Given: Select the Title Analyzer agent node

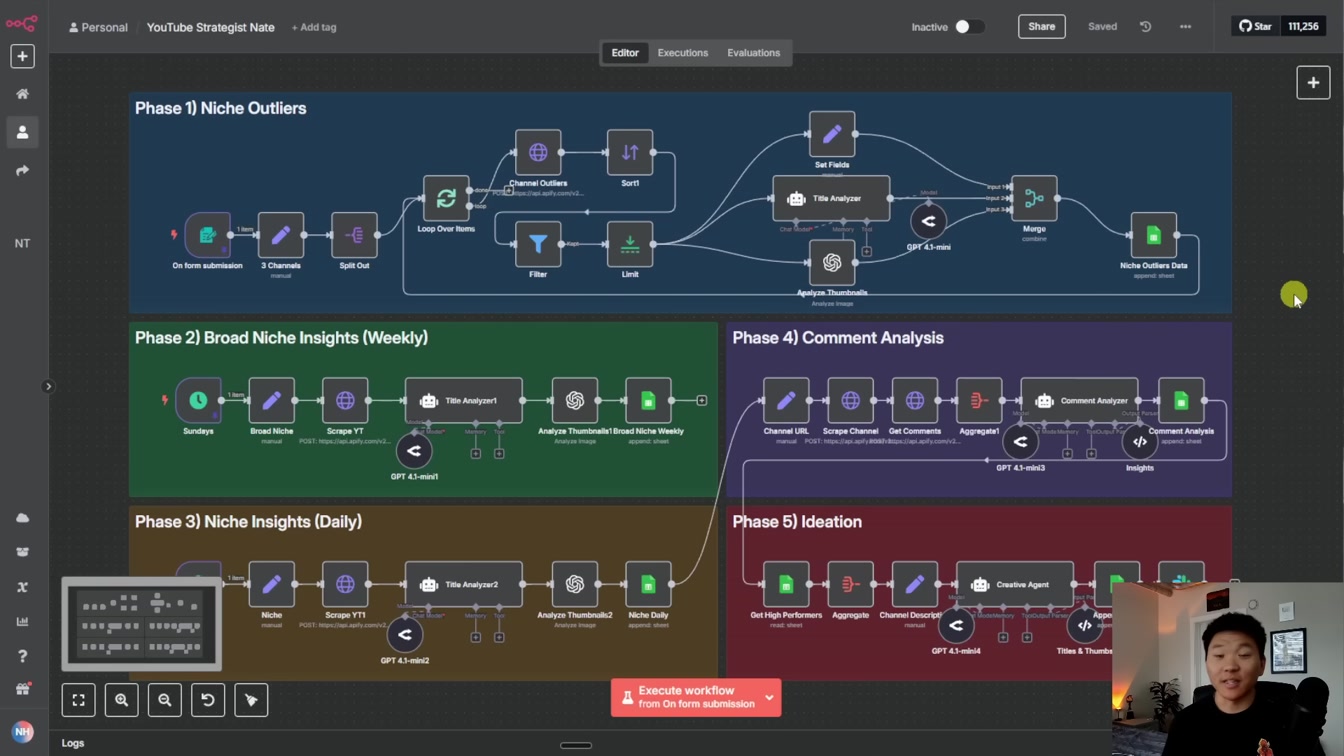Looking at the screenshot, I should [x=831, y=198].
